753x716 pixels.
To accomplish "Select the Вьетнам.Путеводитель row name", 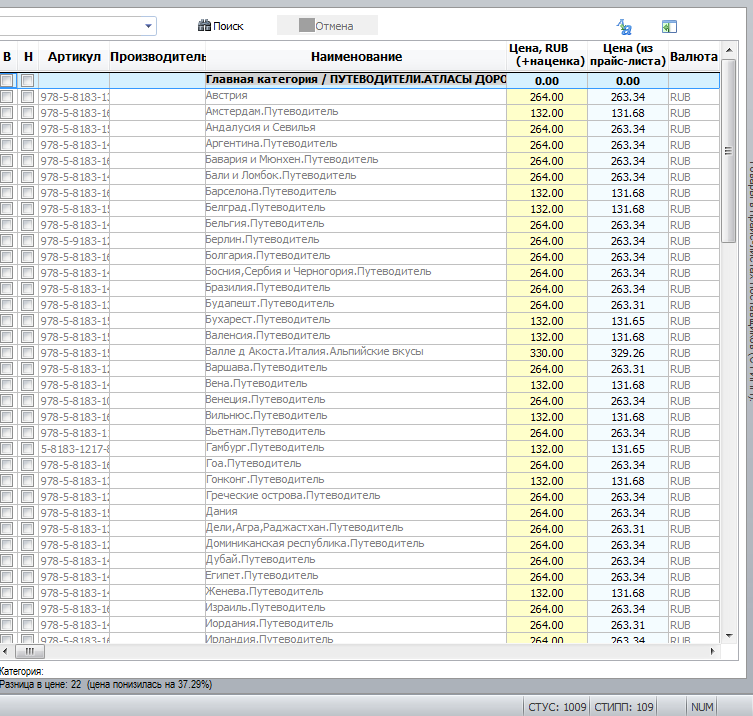I will [x=266, y=431].
